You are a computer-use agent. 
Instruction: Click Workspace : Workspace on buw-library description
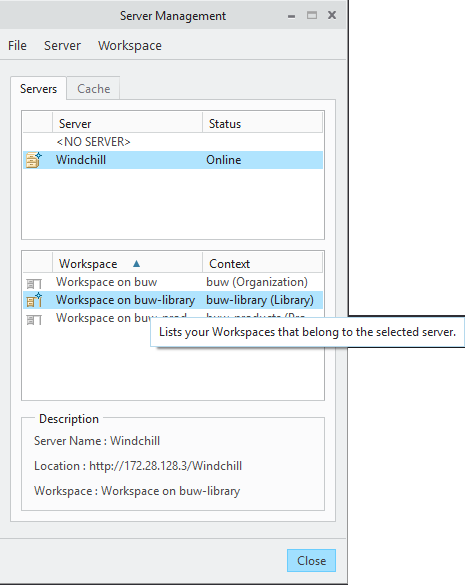click(137, 491)
